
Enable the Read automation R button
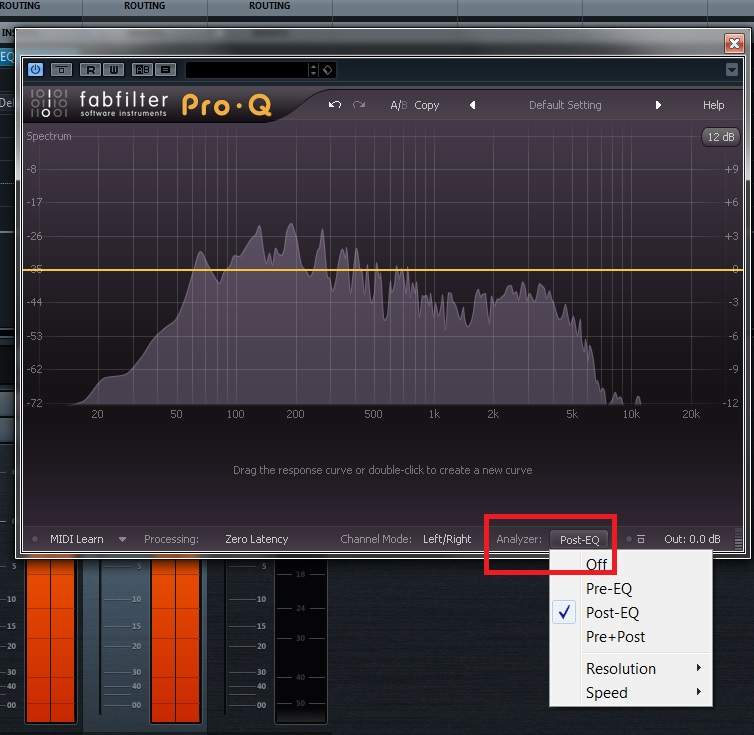click(x=90, y=70)
